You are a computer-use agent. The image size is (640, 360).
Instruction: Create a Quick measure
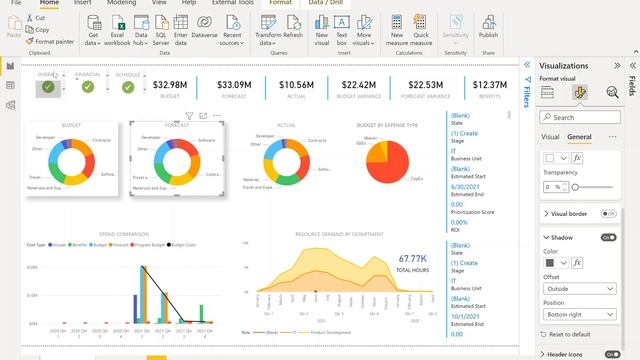(x=421, y=31)
